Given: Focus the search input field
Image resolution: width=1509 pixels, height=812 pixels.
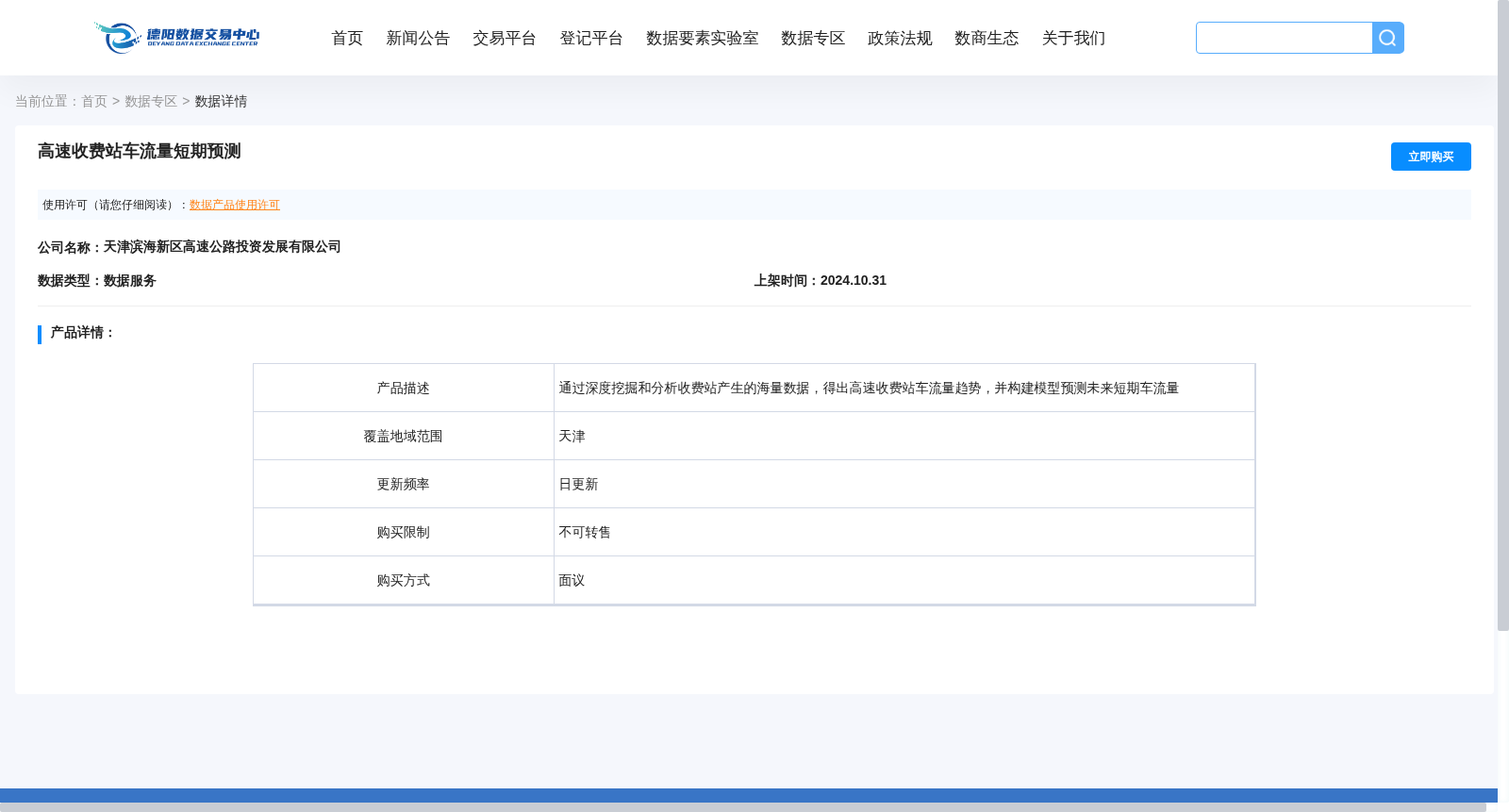Looking at the screenshot, I should click(x=1284, y=38).
